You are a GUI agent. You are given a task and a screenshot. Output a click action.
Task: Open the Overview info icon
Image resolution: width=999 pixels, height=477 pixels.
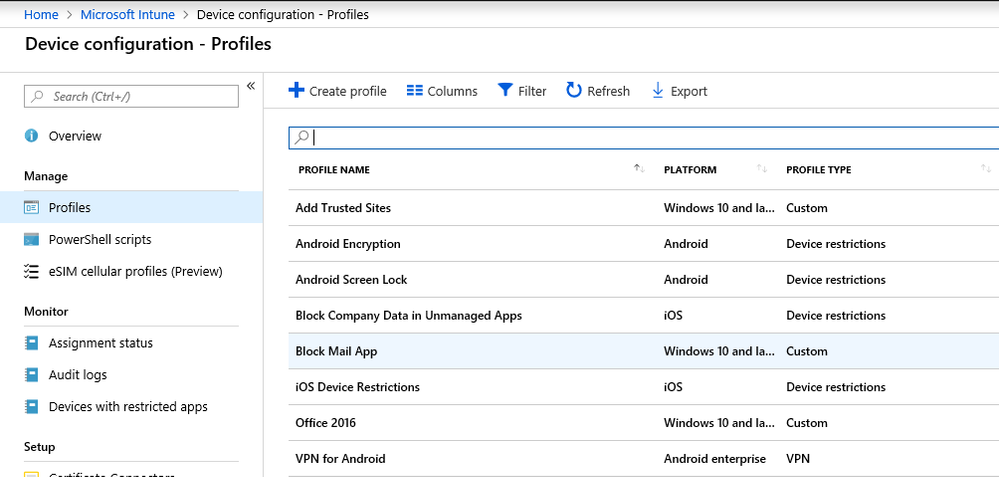[32, 136]
